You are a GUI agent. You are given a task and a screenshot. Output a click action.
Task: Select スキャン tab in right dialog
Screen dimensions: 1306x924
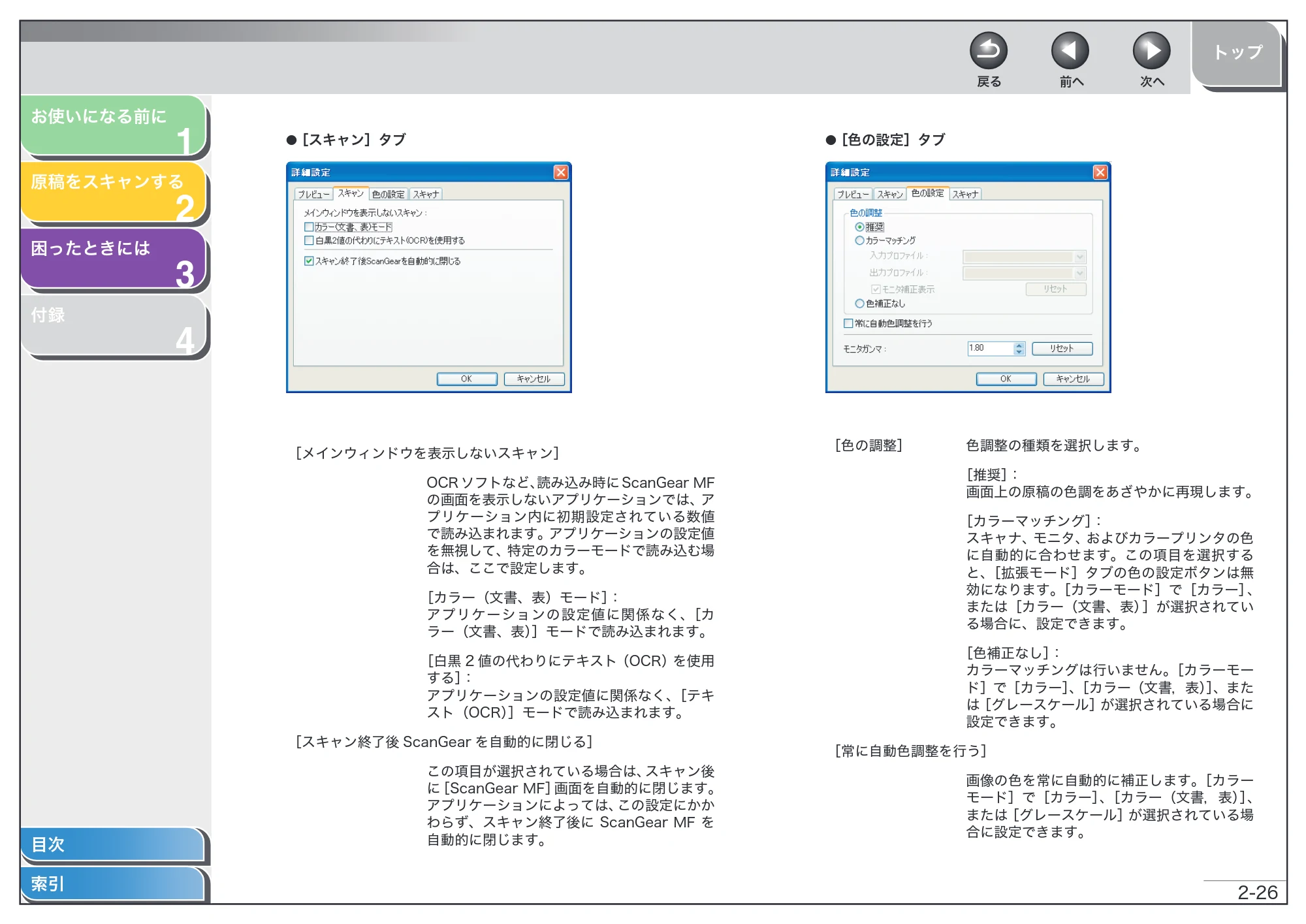click(x=889, y=195)
